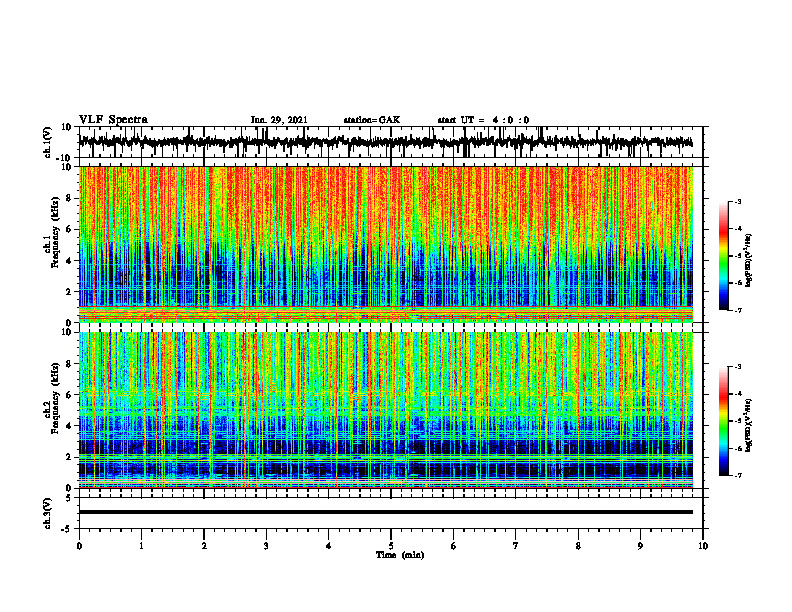Click the ch.2 spectrogram color scale bar

point(724,421)
